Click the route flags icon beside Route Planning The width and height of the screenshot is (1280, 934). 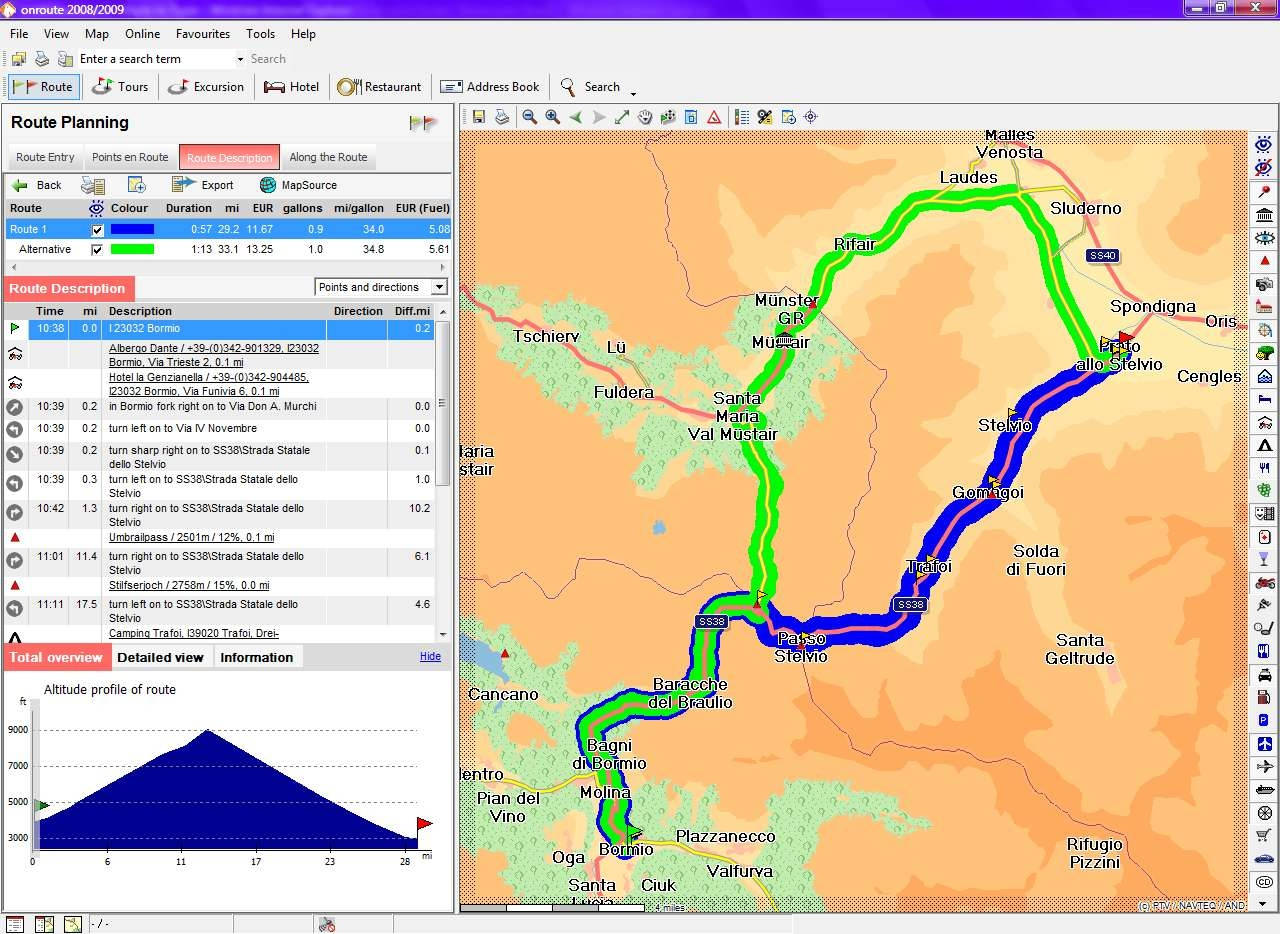424,123
